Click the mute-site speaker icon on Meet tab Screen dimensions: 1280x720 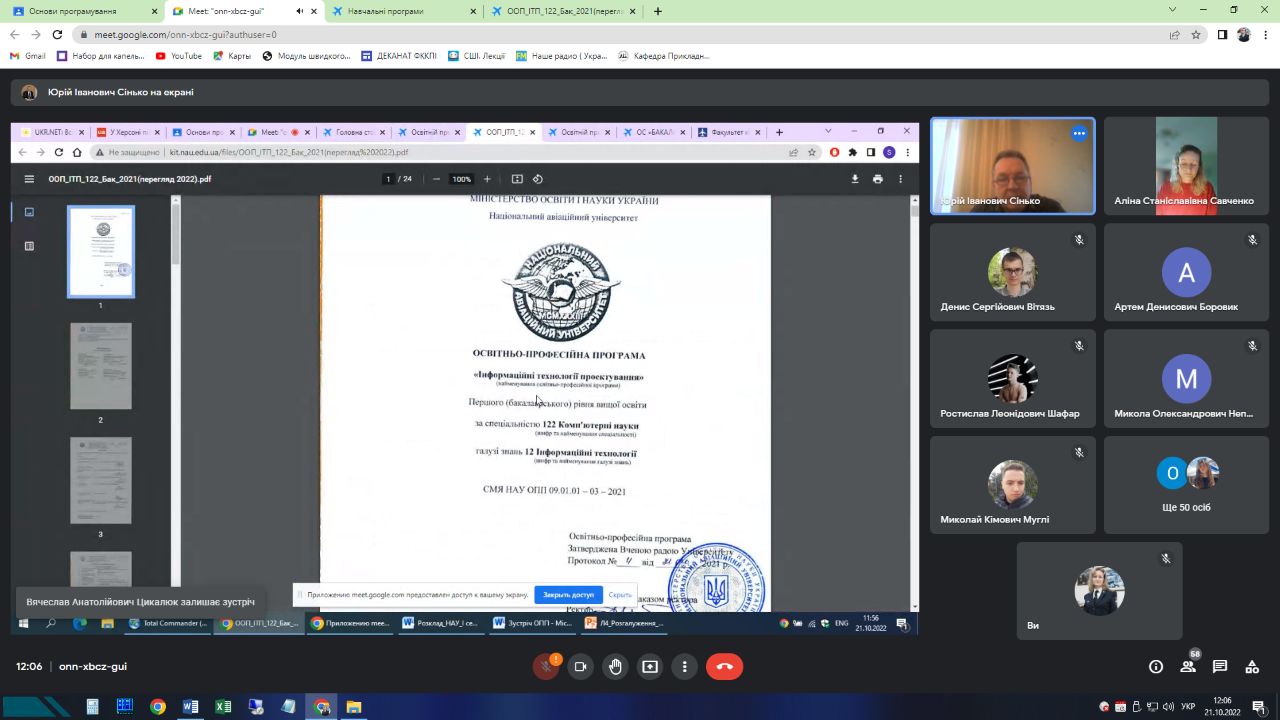pos(300,11)
